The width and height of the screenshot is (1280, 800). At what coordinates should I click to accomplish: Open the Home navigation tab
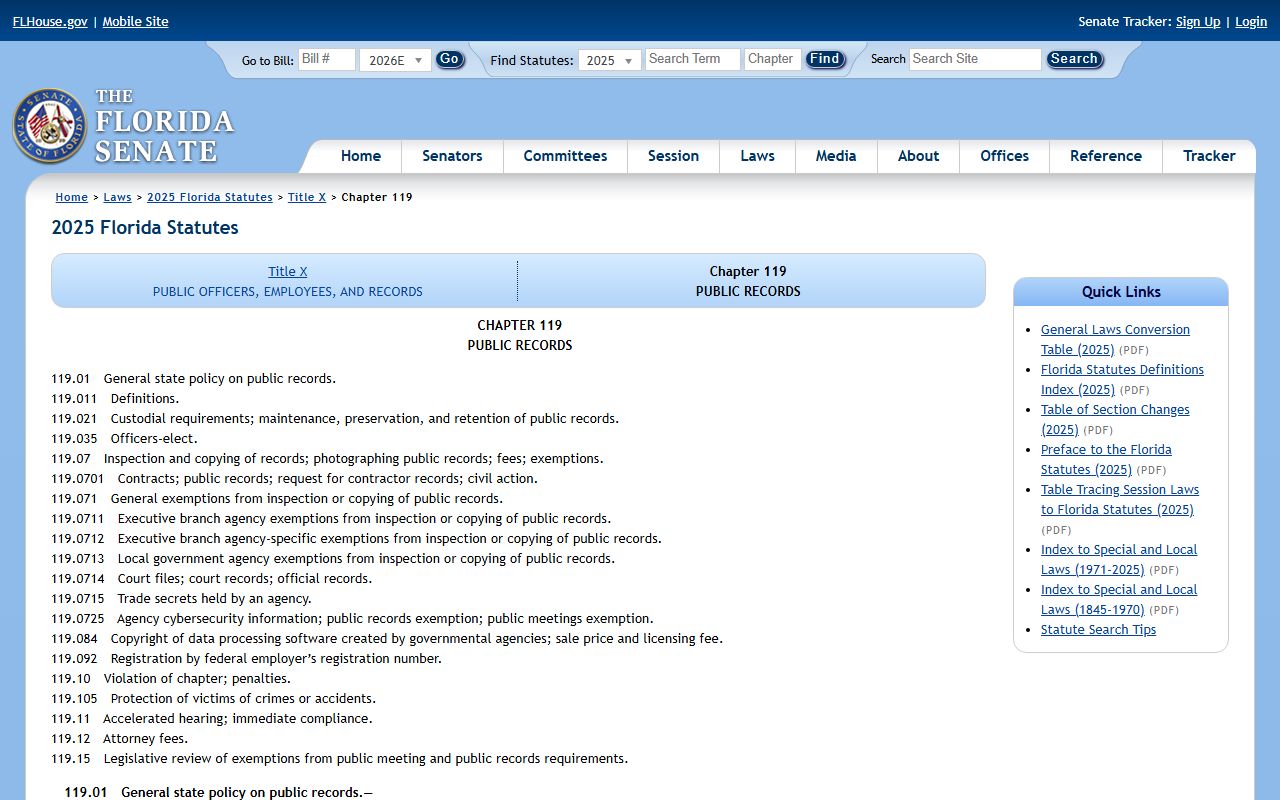(361, 156)
